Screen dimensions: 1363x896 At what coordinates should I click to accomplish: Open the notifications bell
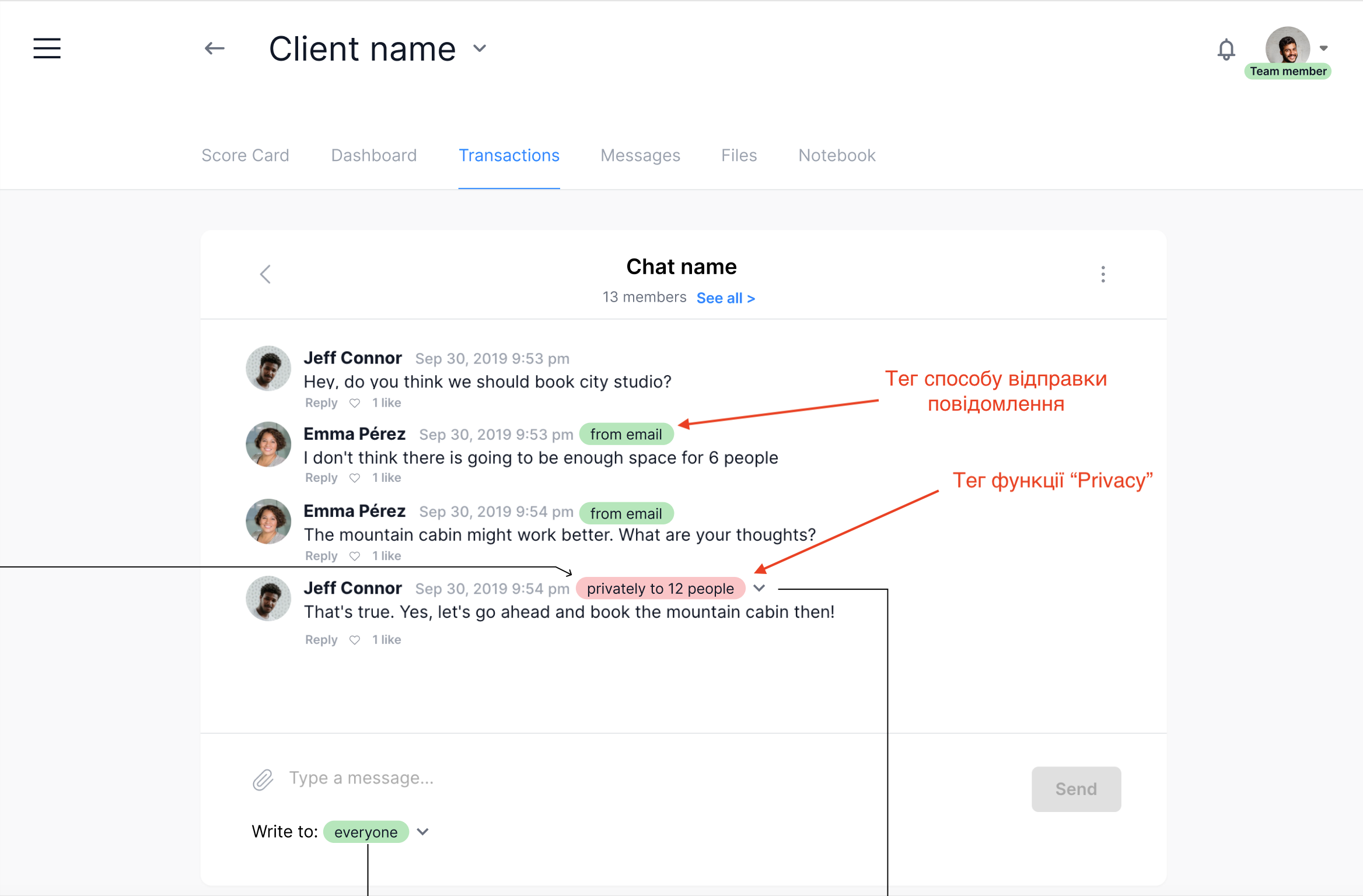point(1226,50)
